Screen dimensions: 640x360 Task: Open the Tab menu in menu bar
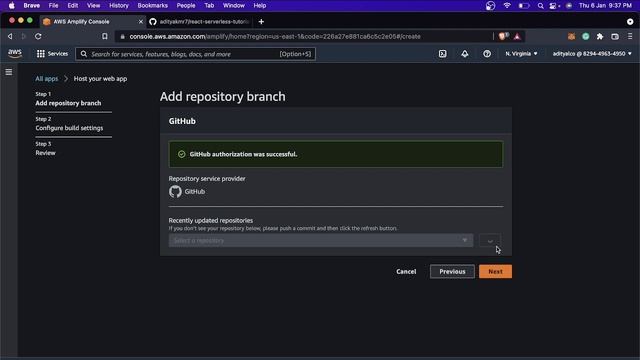[x=209, y=6]
